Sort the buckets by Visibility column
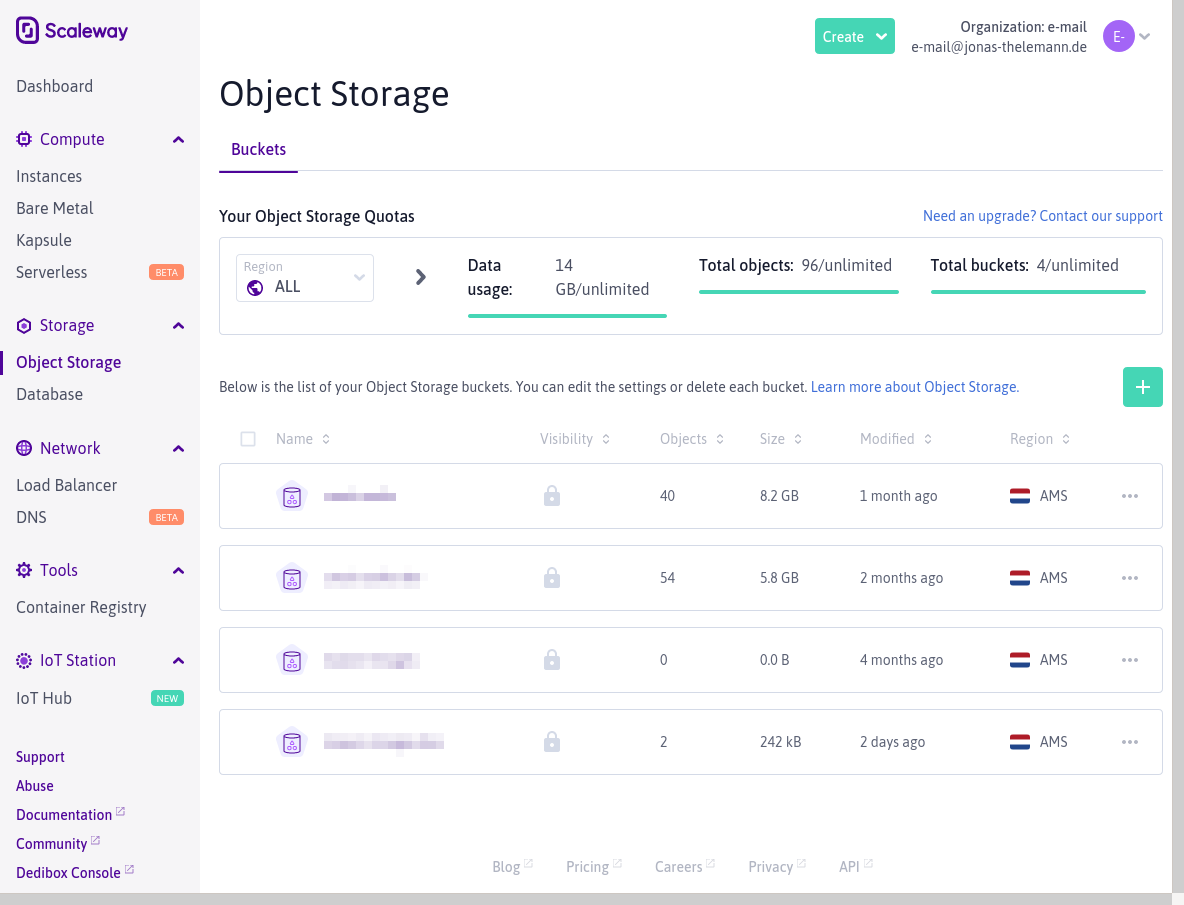This screenshot has width=1184, height=905. tap(575, 439)
